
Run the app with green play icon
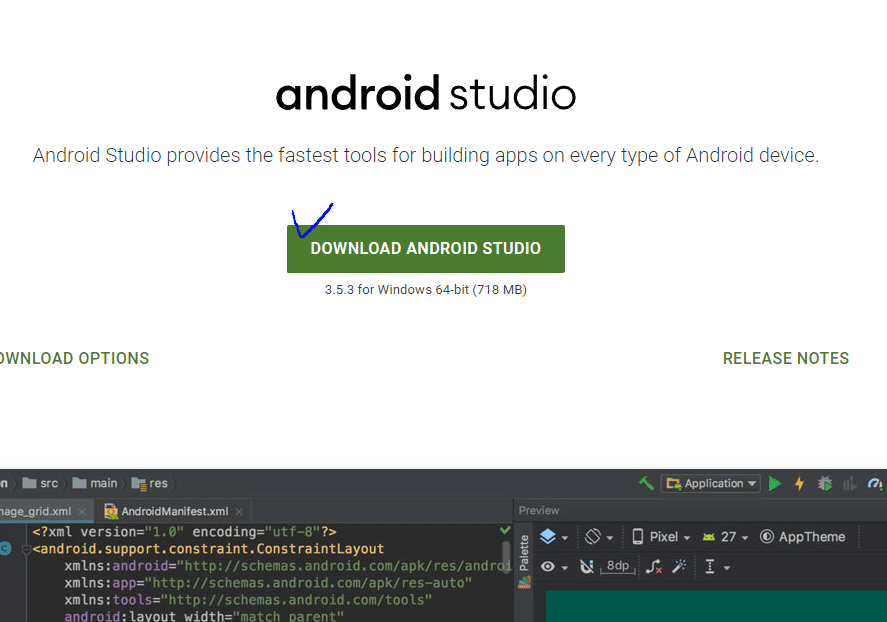click(775, 483)
